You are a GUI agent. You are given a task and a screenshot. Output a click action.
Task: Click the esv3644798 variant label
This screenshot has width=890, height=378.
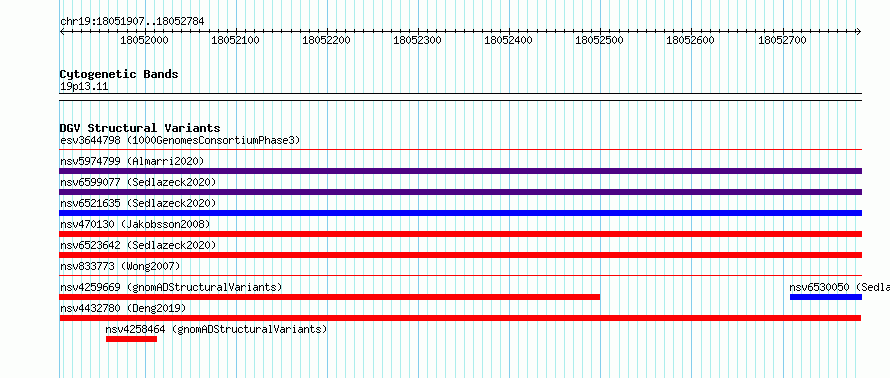[x=180, y=140]
